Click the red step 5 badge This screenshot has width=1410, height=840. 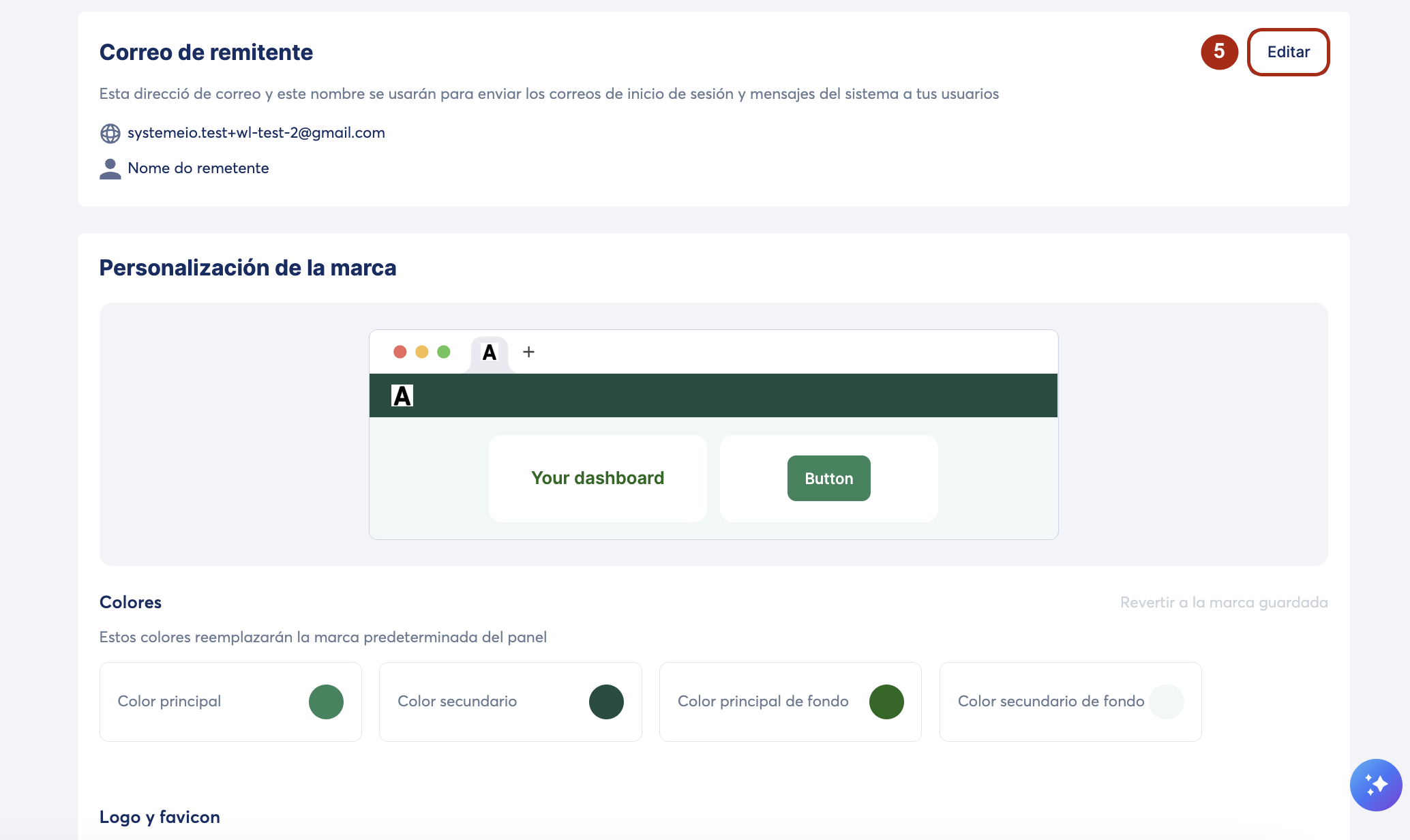[x=1219, y=52]
